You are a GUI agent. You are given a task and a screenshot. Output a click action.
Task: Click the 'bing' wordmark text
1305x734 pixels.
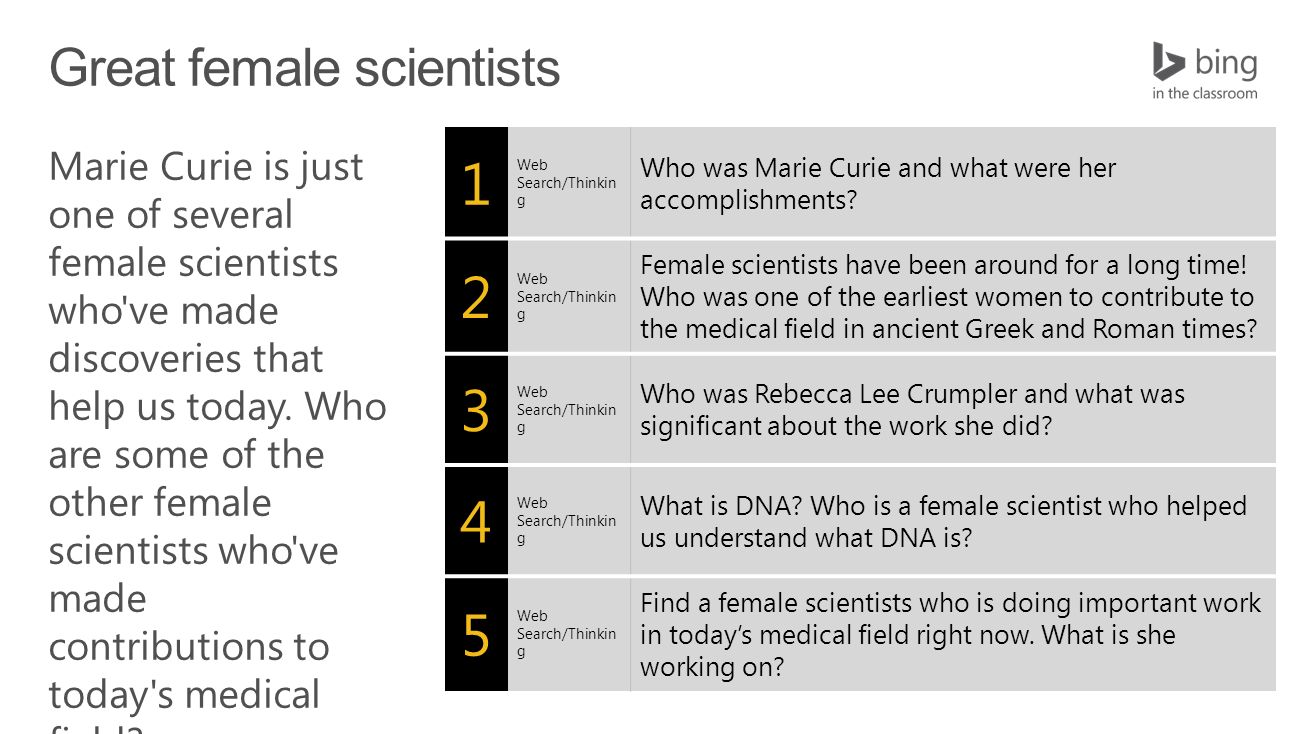point(1226,63)
